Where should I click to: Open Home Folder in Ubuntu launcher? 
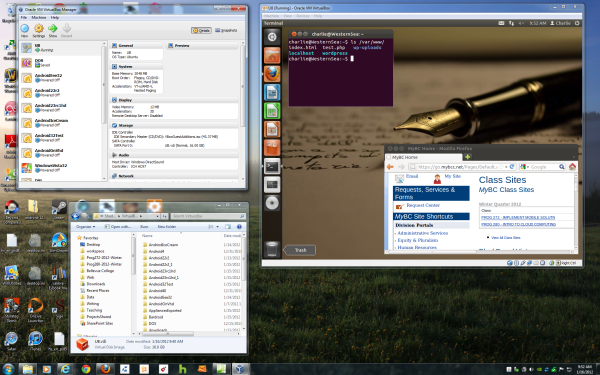tap(272, 55)
